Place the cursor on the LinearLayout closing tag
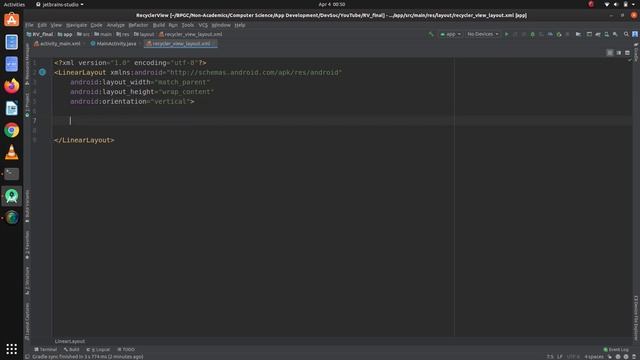This screenshot has width=640, height=360. pyautogui.click(x=84, y=140)
